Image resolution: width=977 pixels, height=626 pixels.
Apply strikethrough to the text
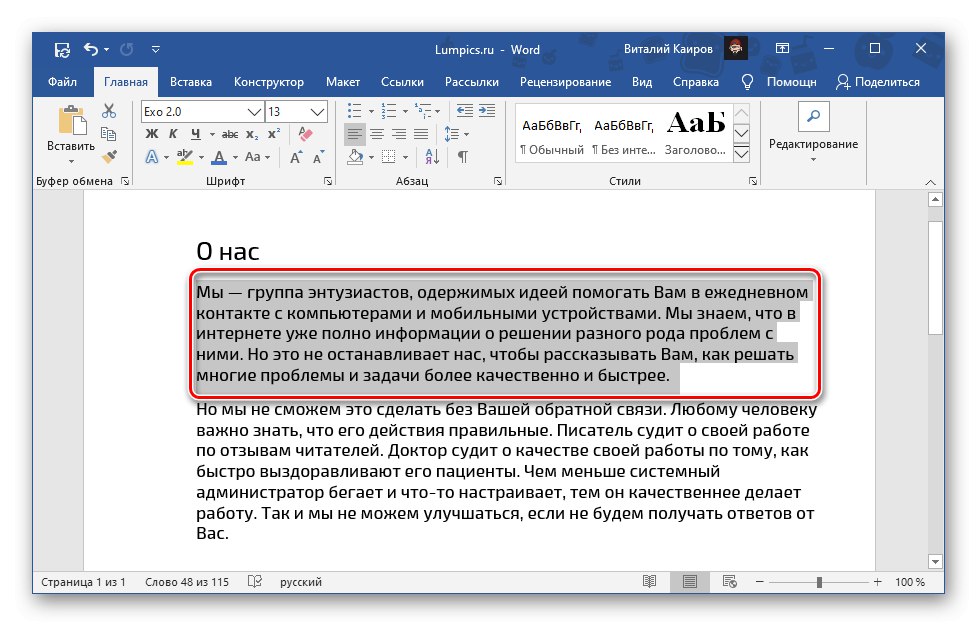[x=232, y=133]
